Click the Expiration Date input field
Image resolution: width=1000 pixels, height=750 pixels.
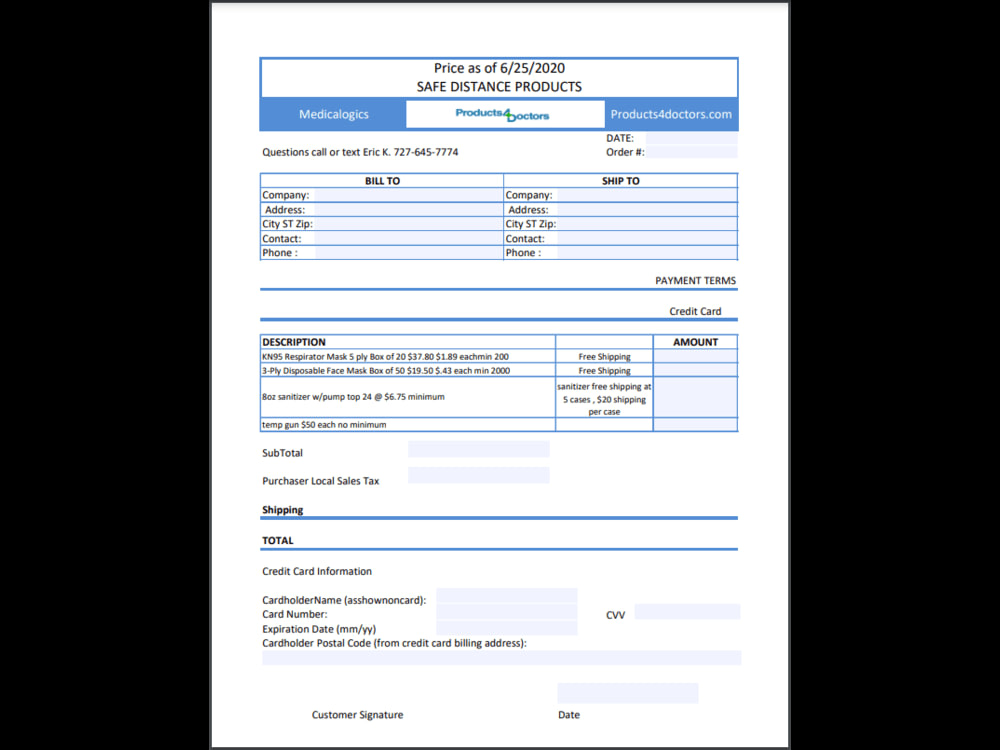506,628
